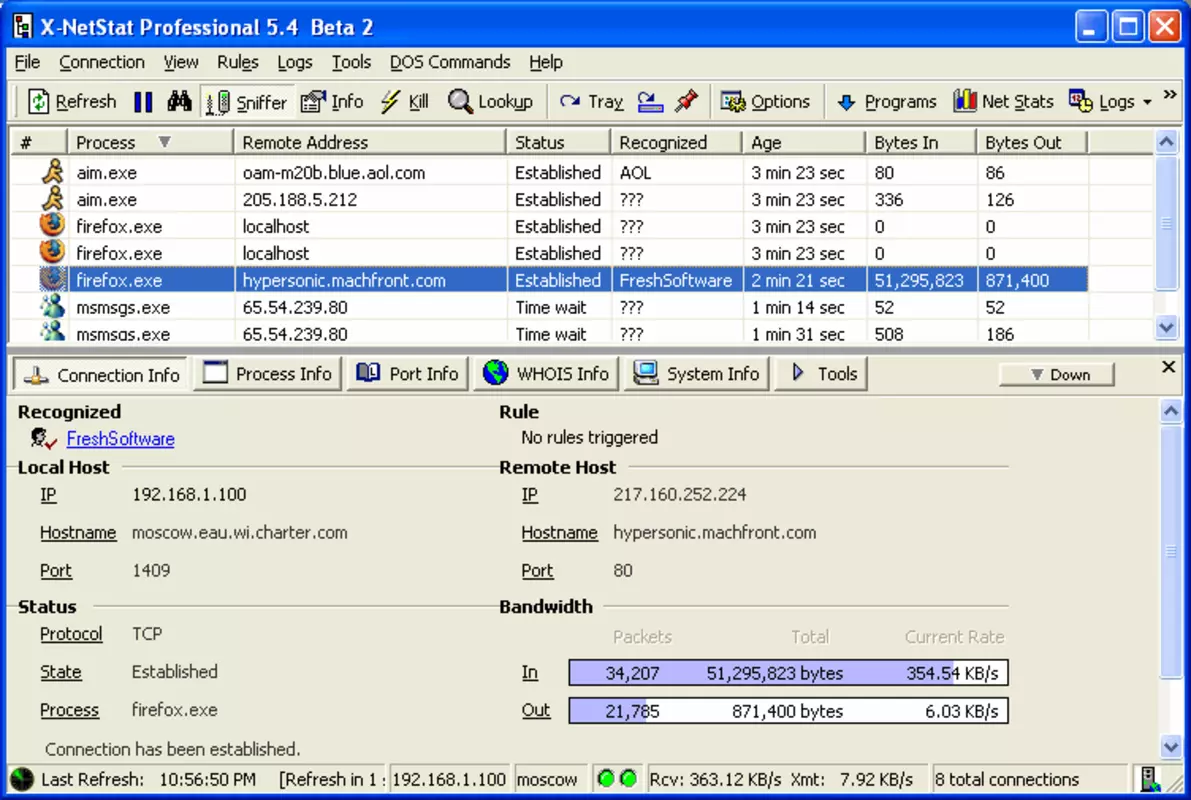
Task: Click the Firefox icon on the hypersonic.machfront.com row
Action: tap(52, 280)
